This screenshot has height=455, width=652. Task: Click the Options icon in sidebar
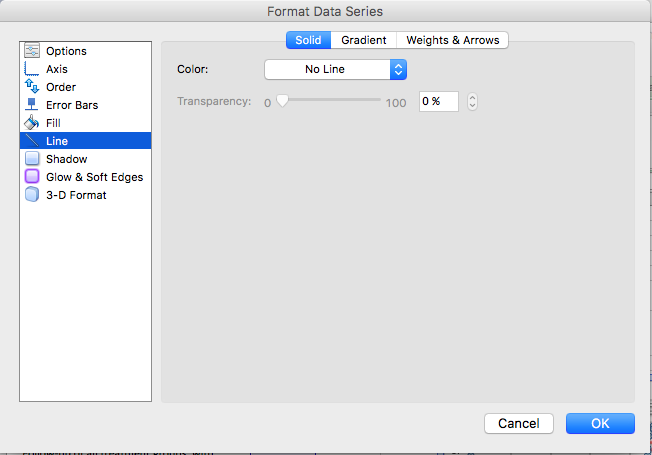(31, 51)
